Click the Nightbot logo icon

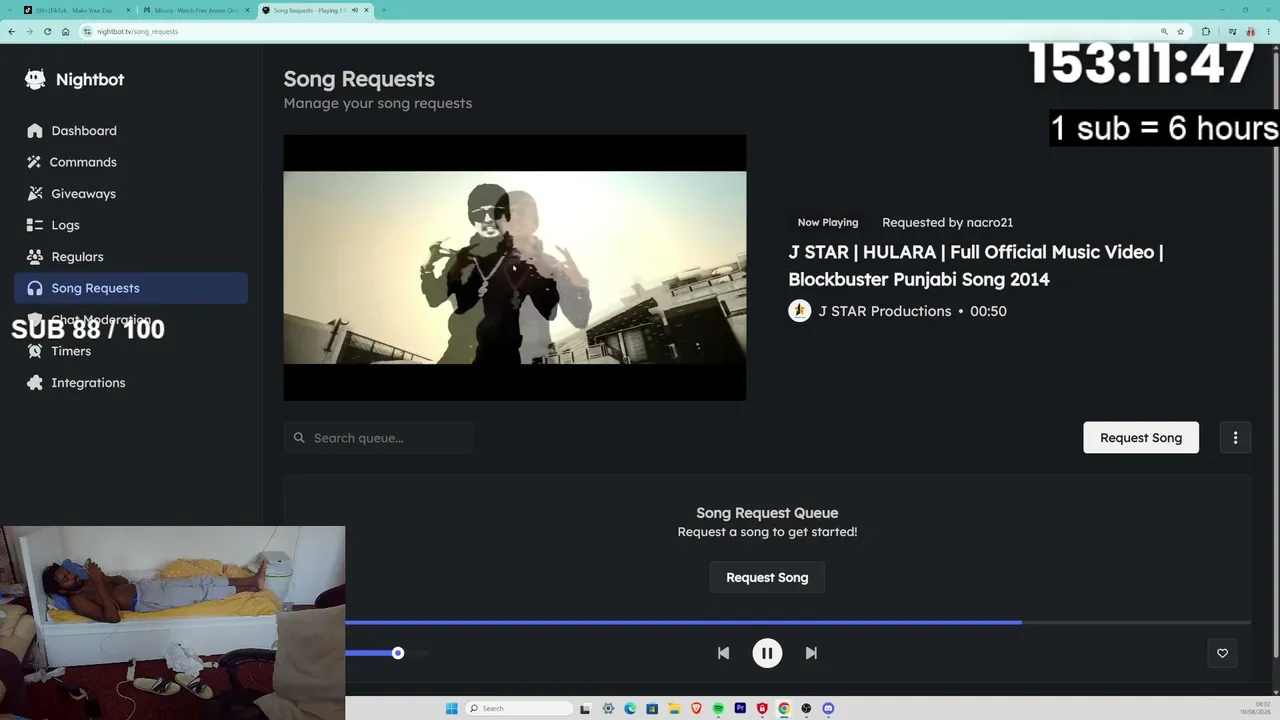click(x=35, y=79)
